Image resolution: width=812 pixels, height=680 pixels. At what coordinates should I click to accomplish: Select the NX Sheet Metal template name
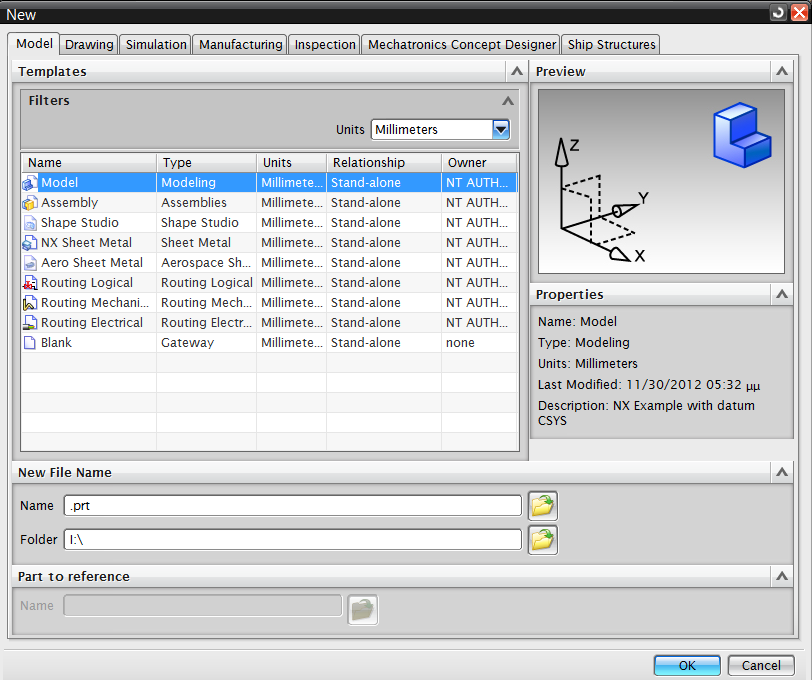(86, 243)
